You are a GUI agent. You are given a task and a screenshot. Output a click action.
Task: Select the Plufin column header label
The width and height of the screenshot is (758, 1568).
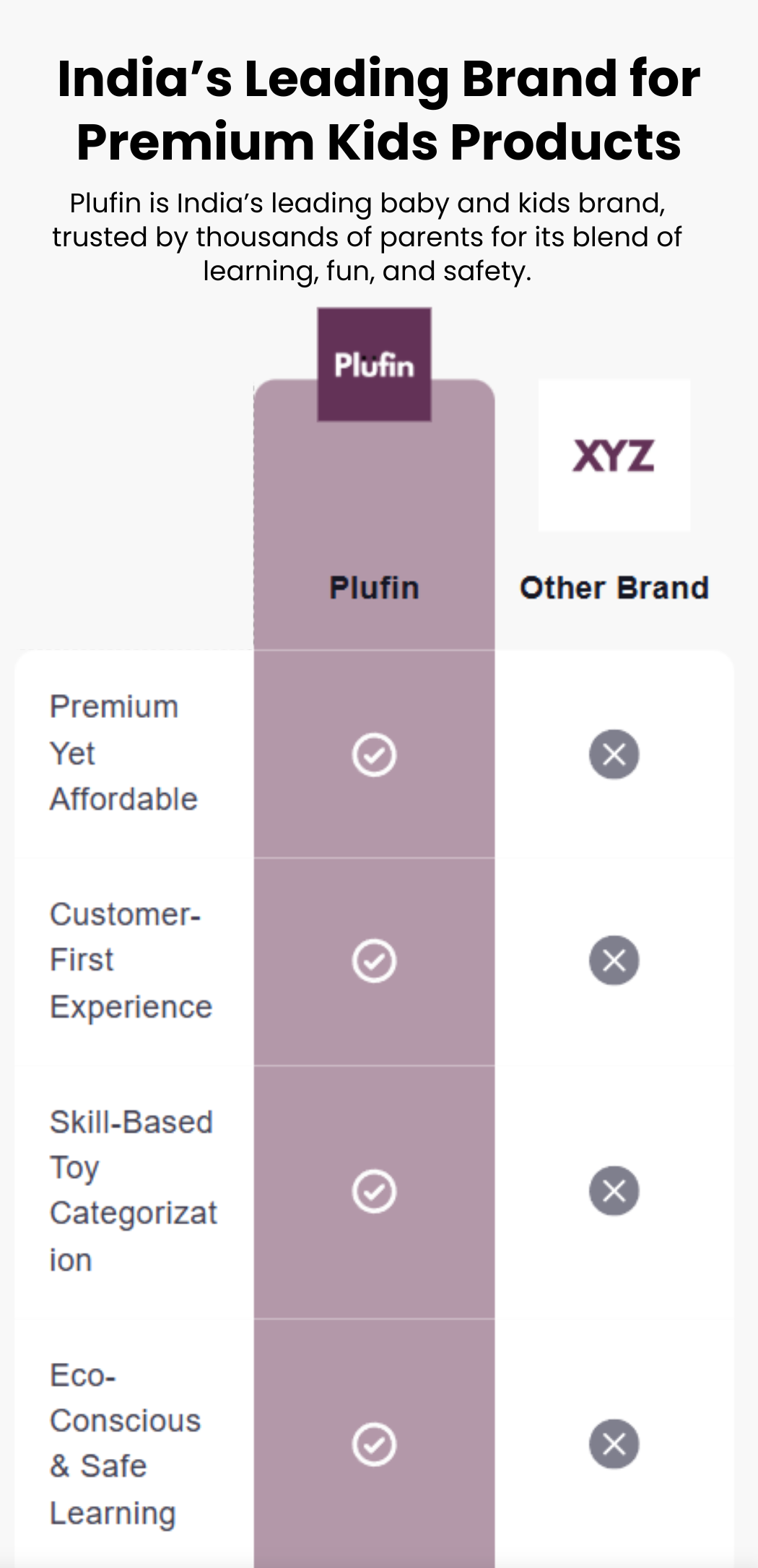pos(374,588)
